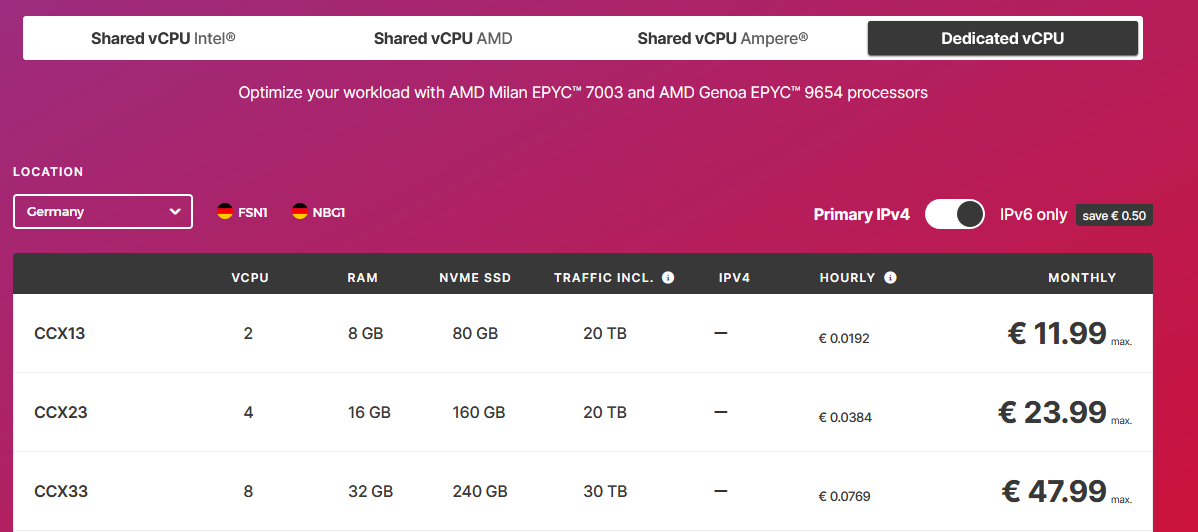The width and height of the screenshot is (1198, 532).
Task: Click the info icon next to Traffic Incl.
Action: [x=669, y=277]
